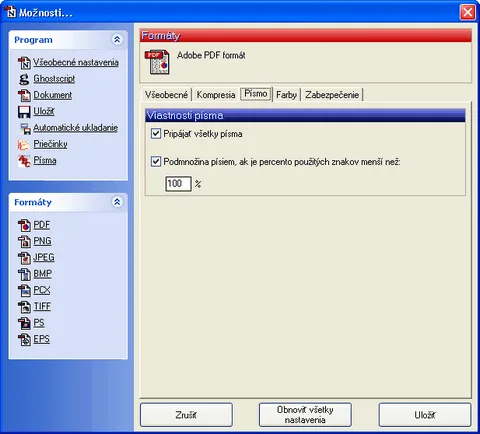Click the Dokument icon in Program panel

(x=24, y=95)
